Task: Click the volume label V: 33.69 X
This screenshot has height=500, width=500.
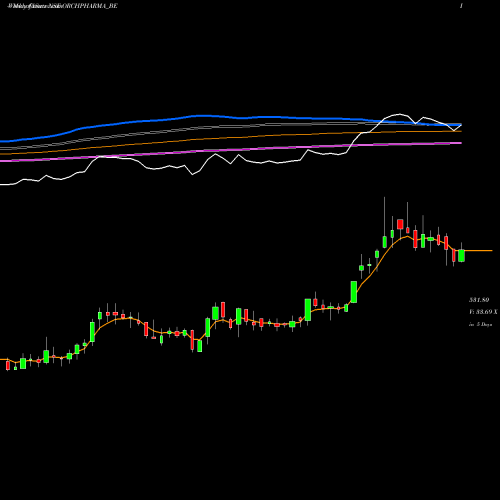Action: 483,312
